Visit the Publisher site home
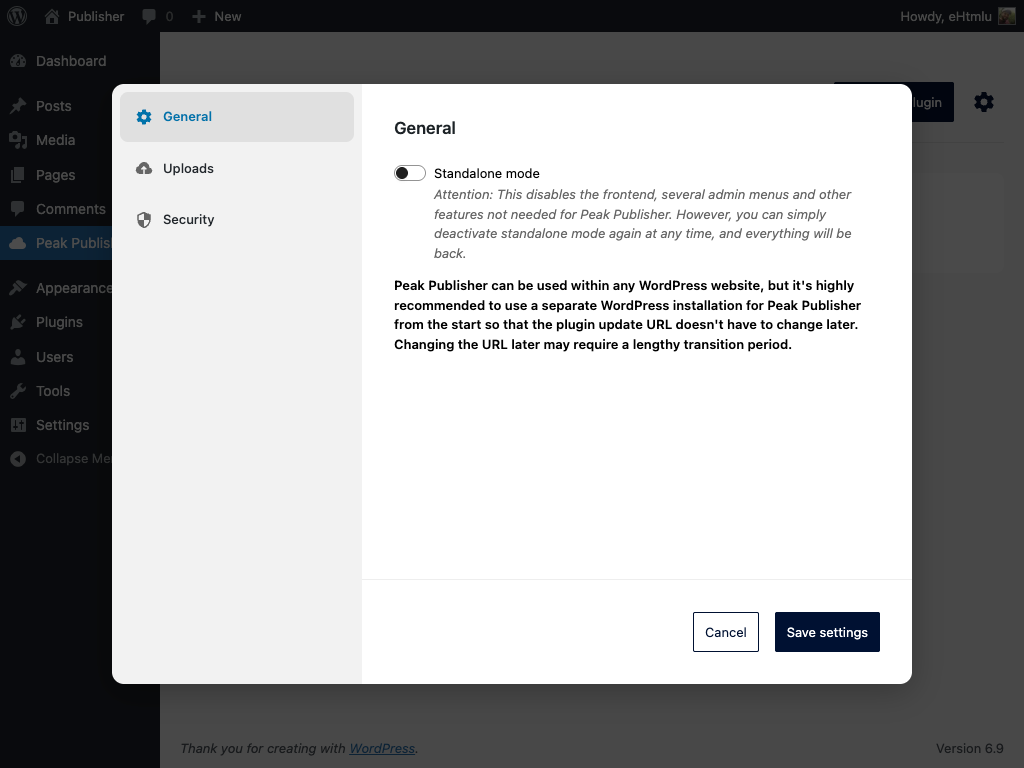Screen dimensions: 1024x768 point(84,16)
